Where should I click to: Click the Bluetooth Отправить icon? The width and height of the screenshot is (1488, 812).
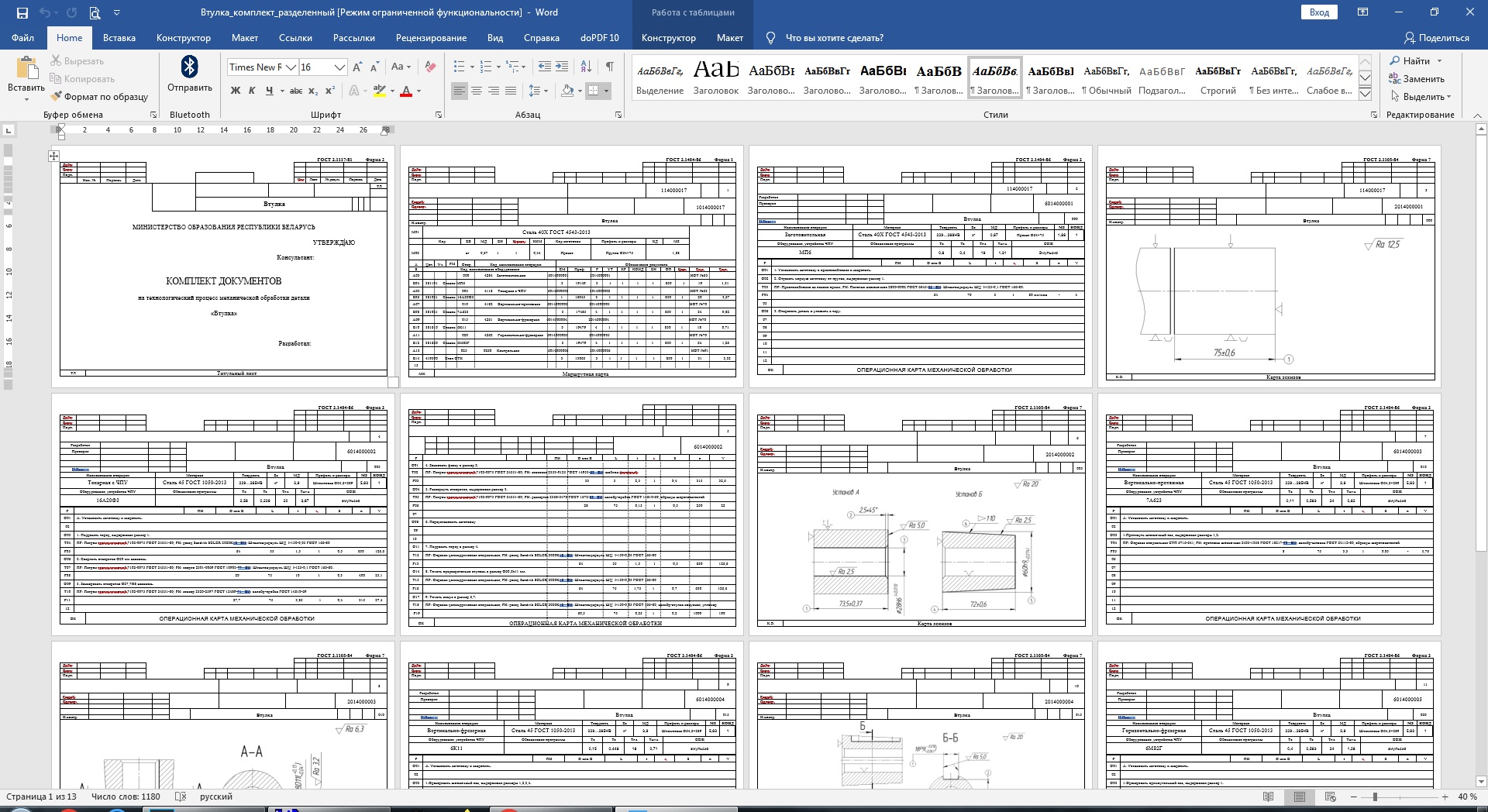click(x=189, y=67)
